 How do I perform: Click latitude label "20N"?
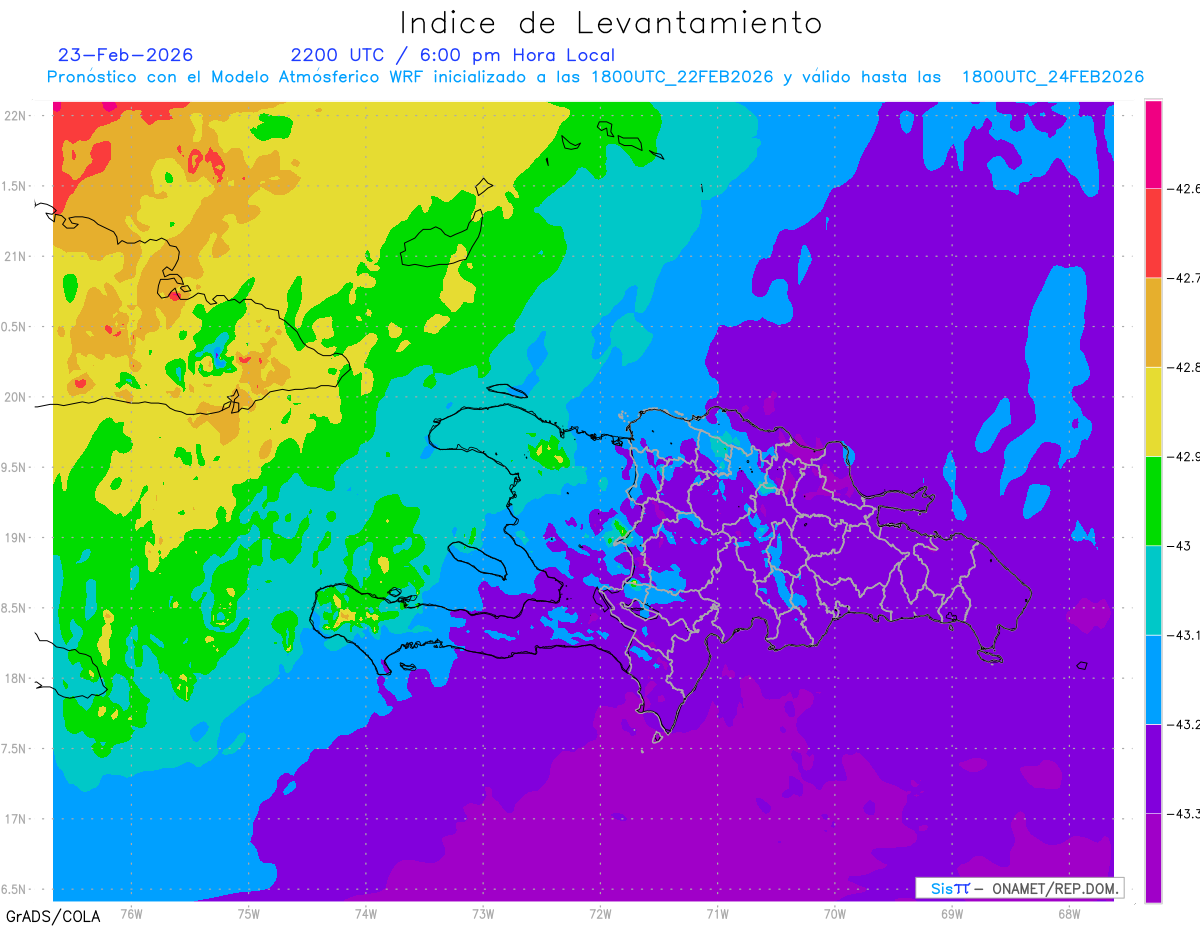click(16, 397)
